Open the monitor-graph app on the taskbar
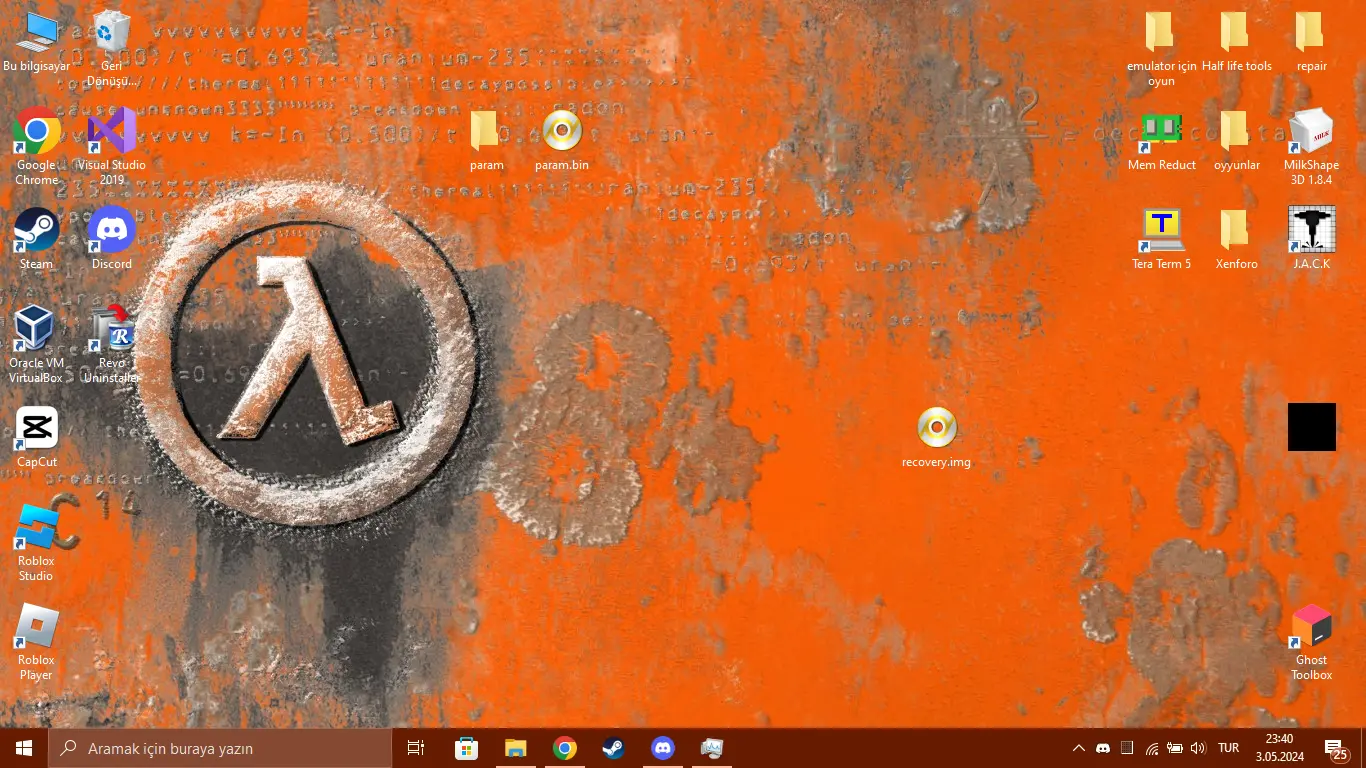 coord(711,748)
